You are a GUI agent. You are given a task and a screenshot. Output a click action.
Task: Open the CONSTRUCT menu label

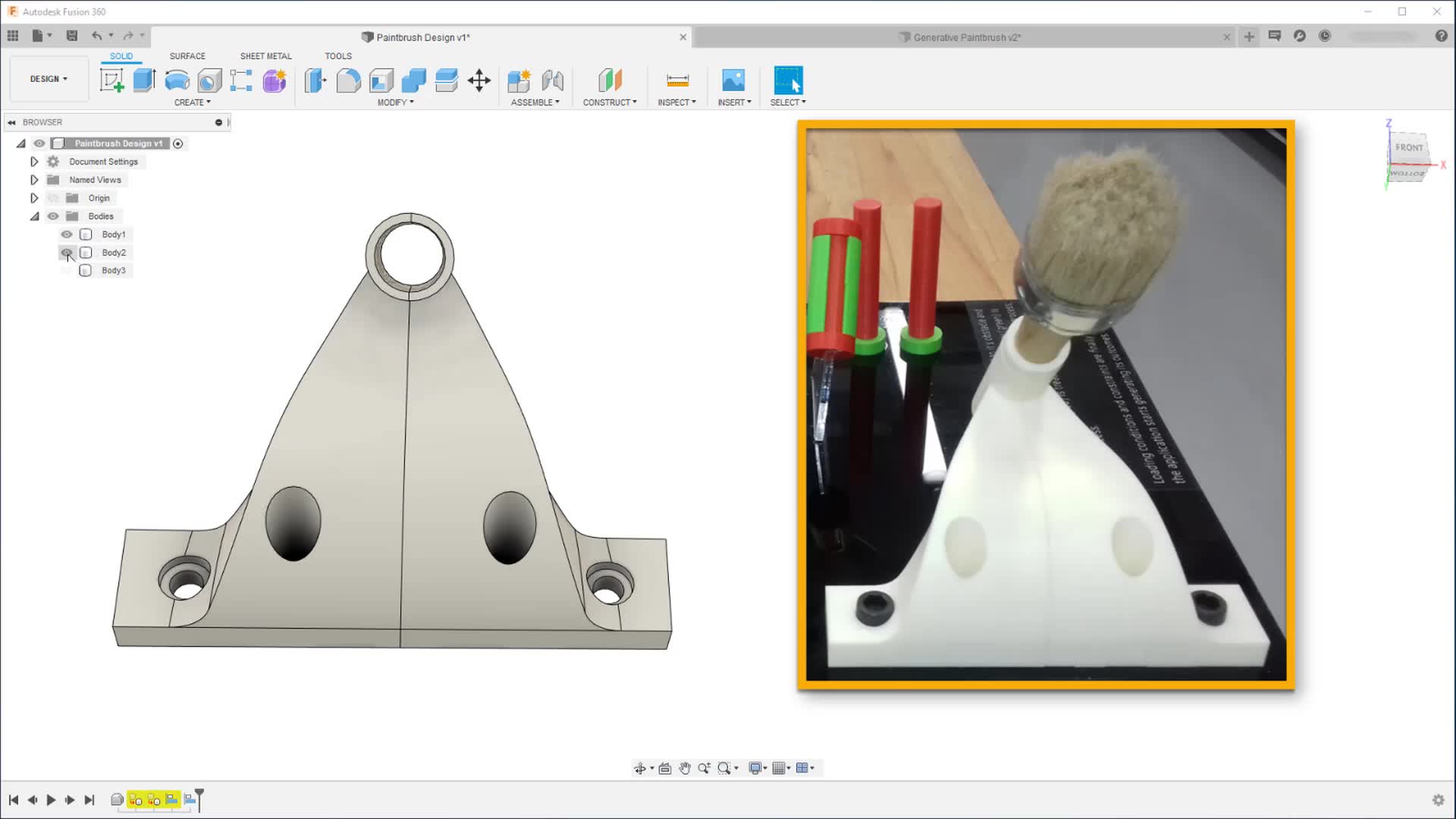coord(609,102)
